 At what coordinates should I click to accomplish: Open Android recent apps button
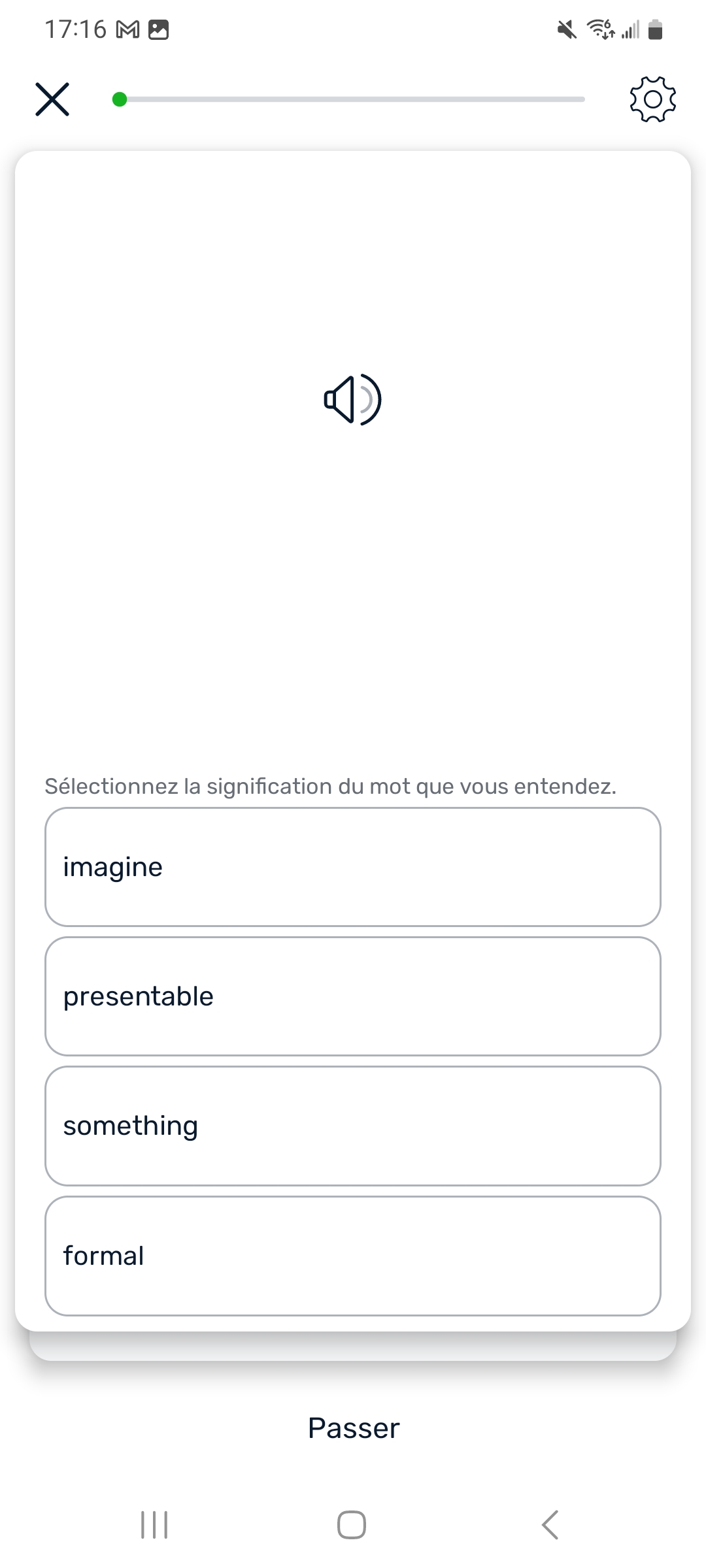point(154,1525)
